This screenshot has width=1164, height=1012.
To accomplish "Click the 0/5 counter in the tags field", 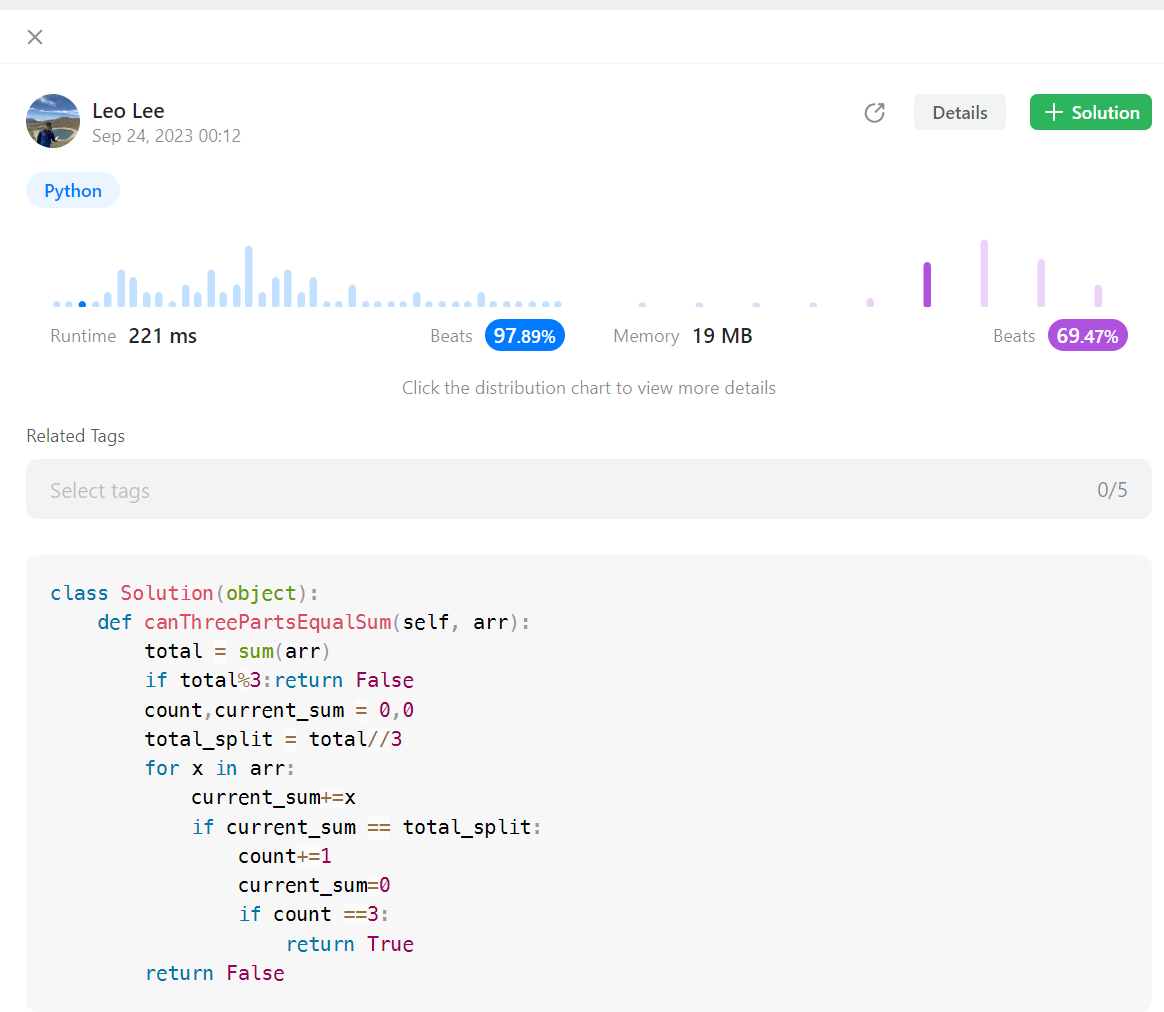I will 1112,489.
